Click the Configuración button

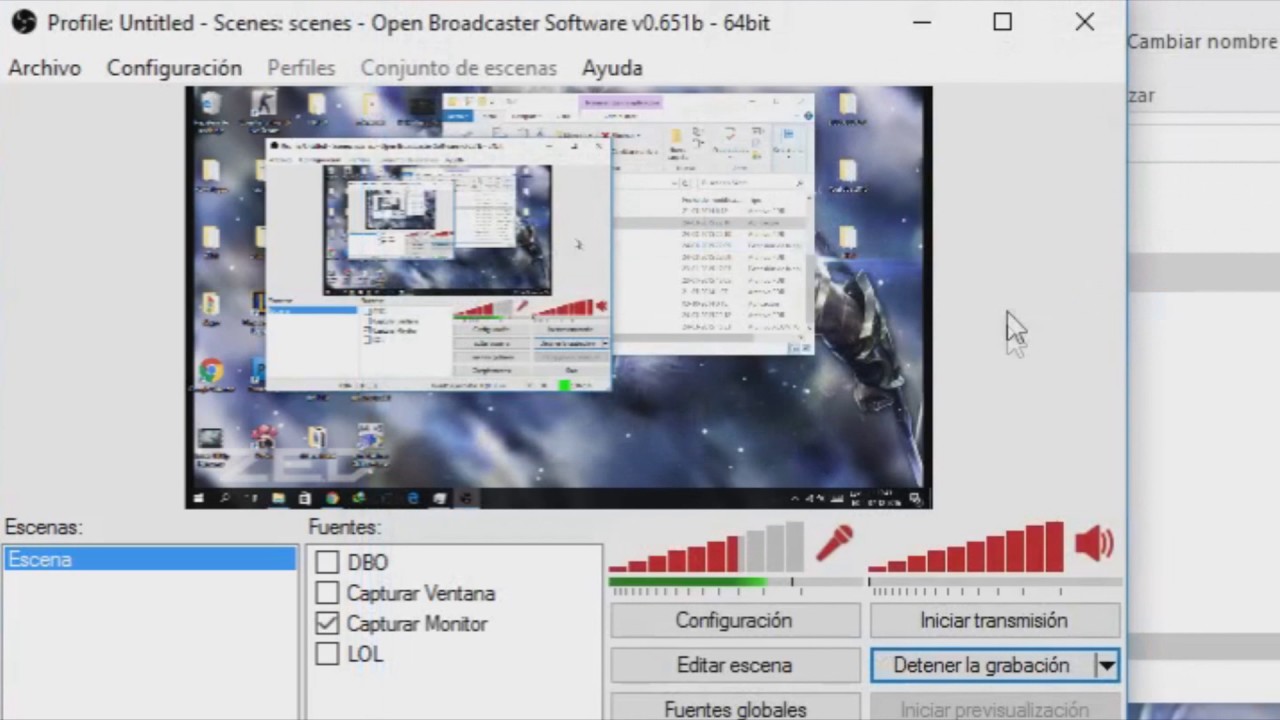(735, 620)
